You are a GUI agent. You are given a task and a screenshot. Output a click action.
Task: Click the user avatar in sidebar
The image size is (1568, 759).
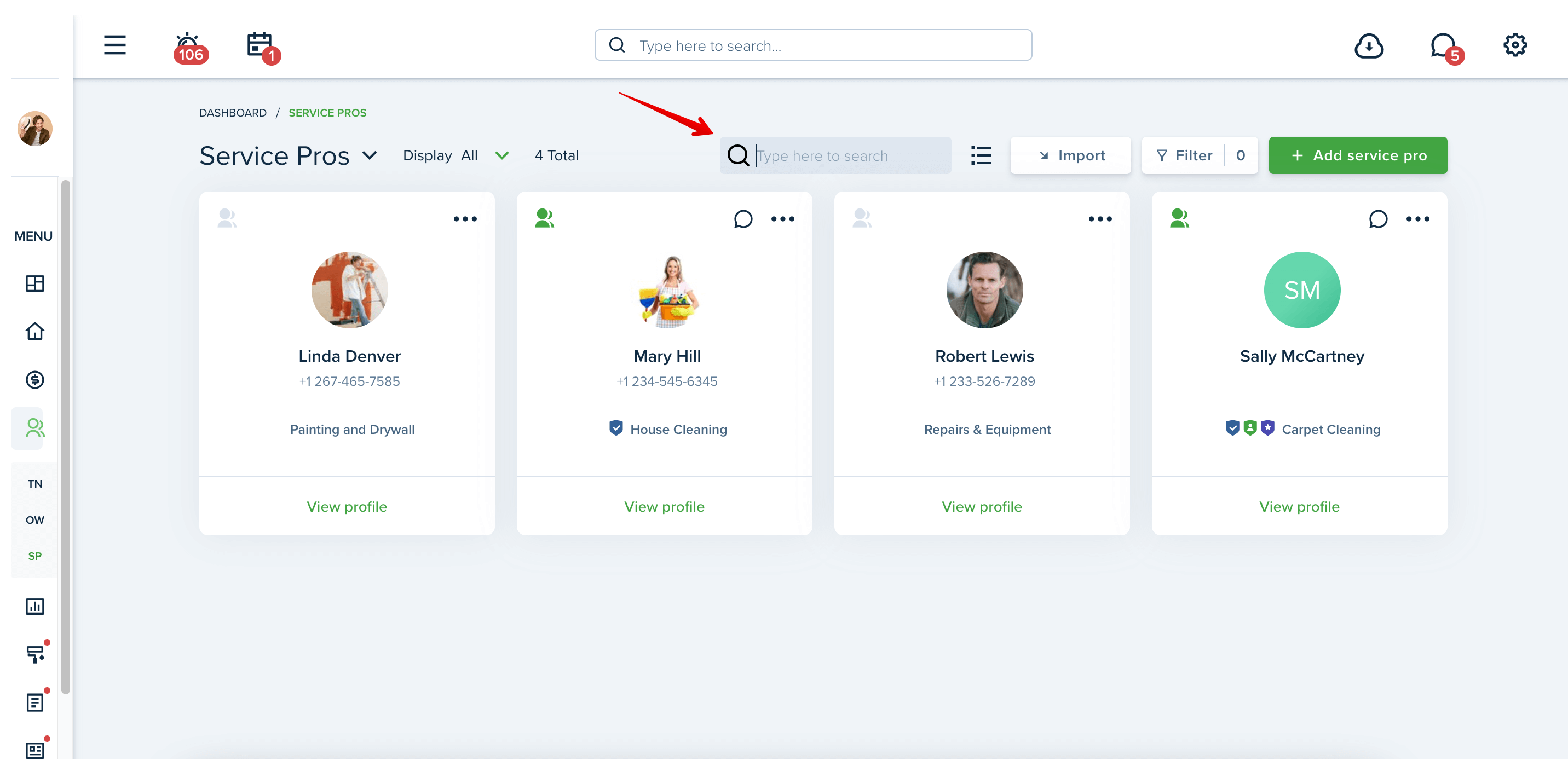34,129
